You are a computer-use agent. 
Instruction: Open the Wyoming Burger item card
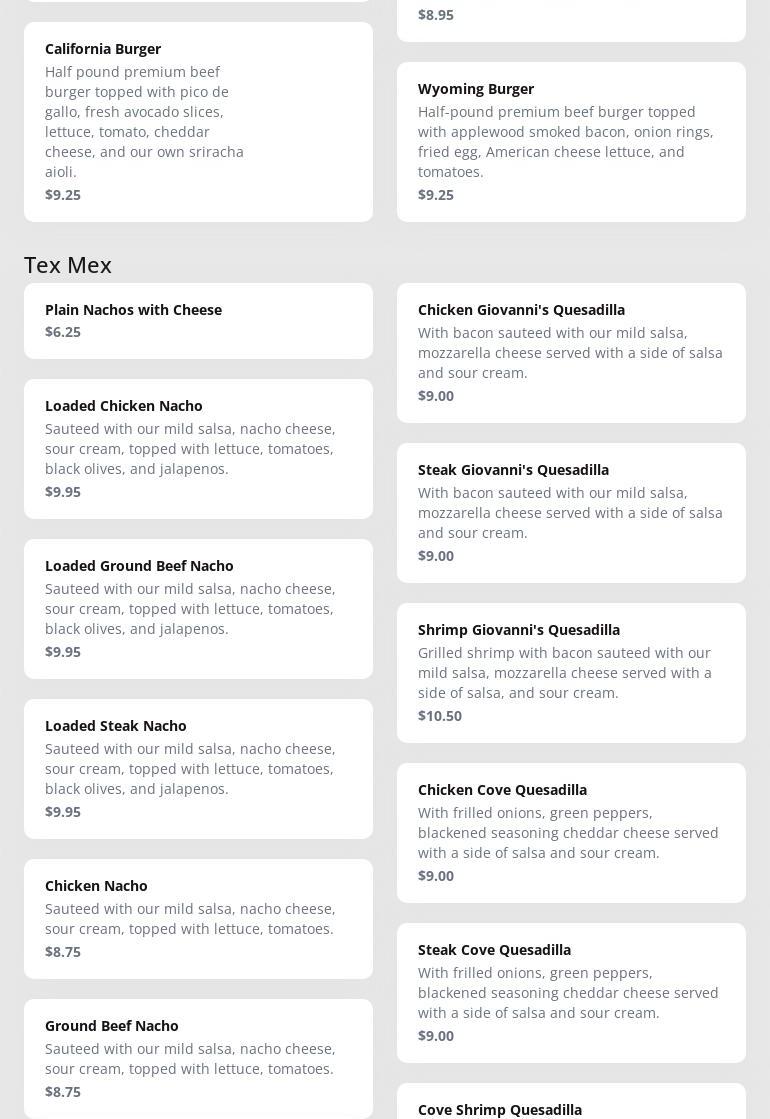click(x=571, y=142)
